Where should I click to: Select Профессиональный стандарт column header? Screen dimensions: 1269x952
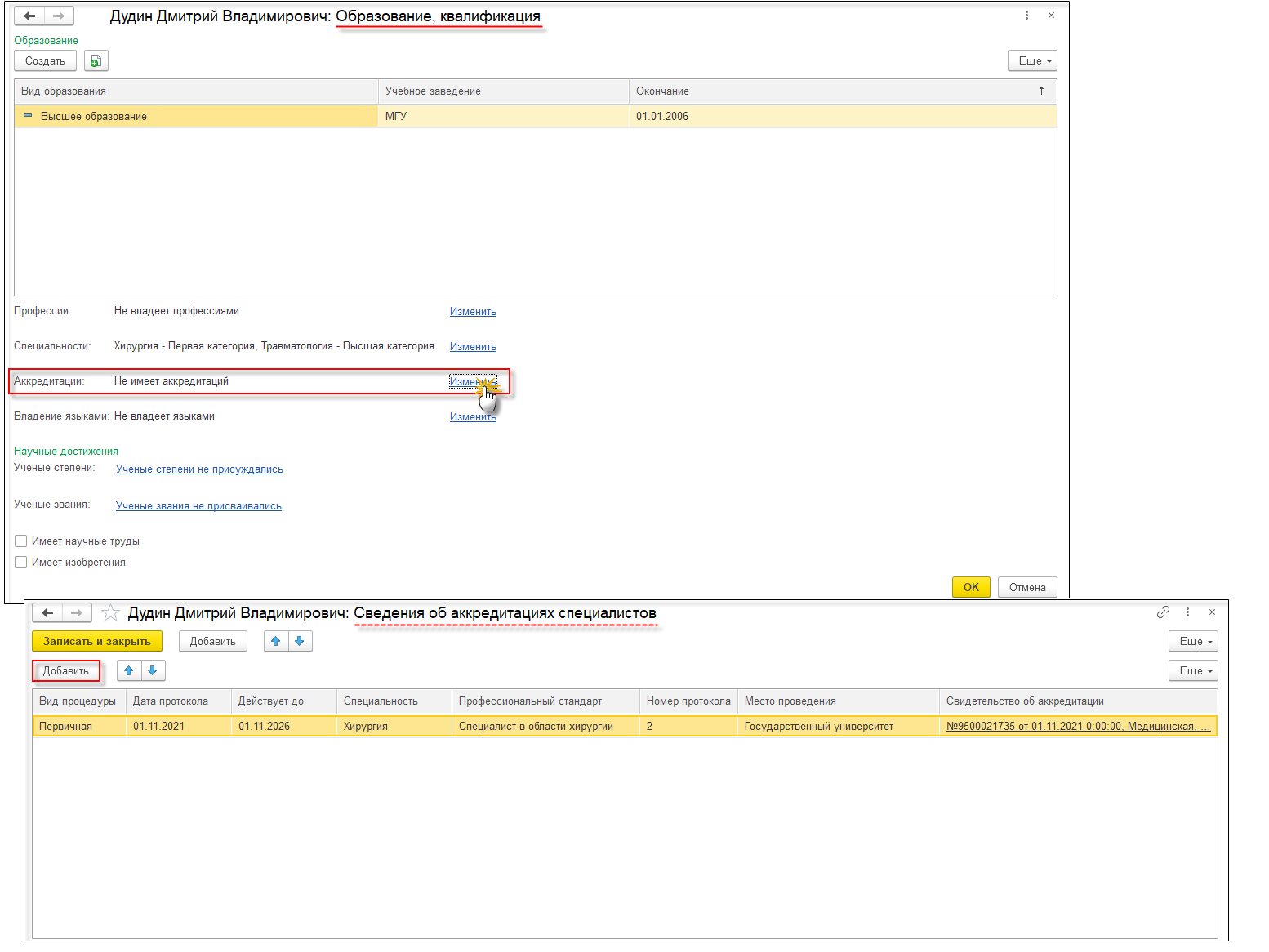tap(545, 701)
